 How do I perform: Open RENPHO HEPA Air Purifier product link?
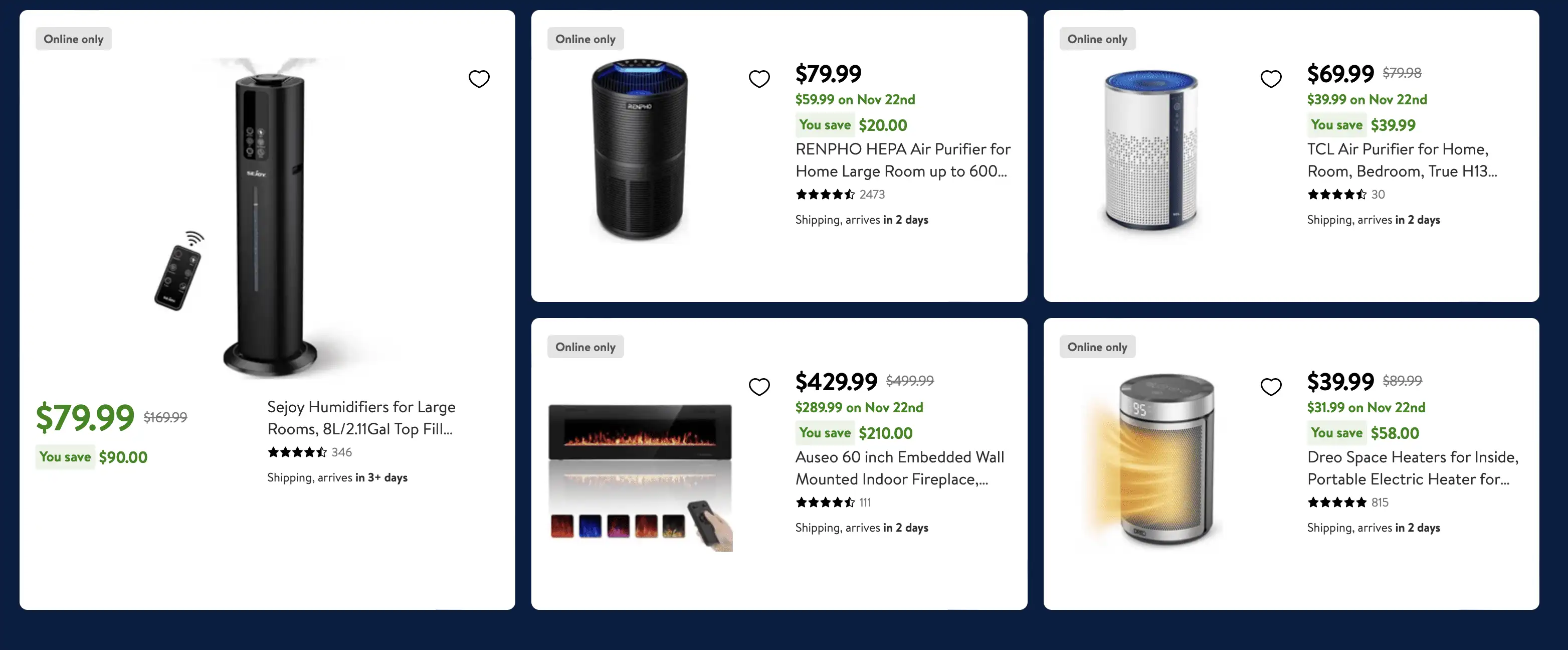tap(902, 159)
